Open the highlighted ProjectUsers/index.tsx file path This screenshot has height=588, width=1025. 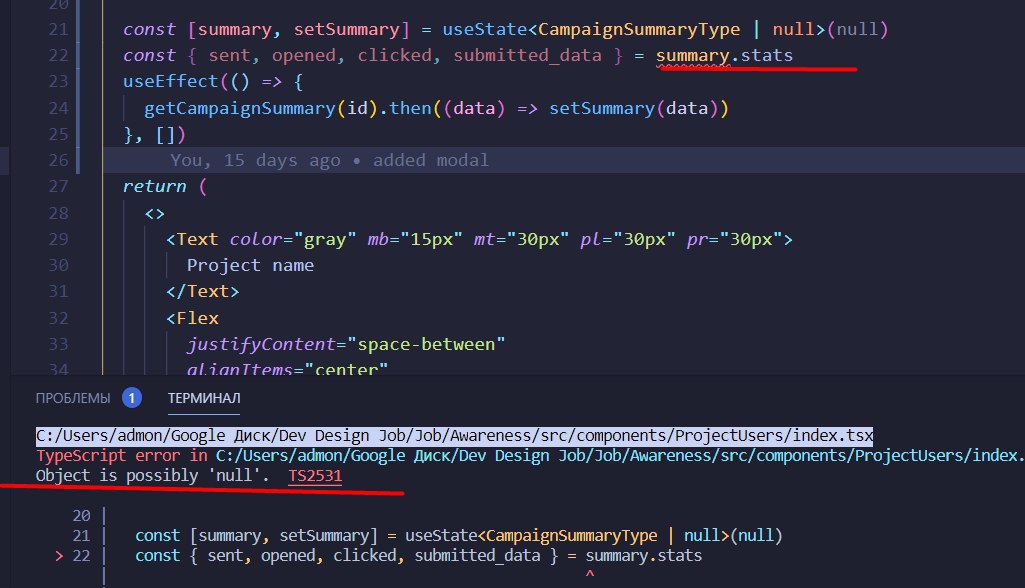(454, 436)
